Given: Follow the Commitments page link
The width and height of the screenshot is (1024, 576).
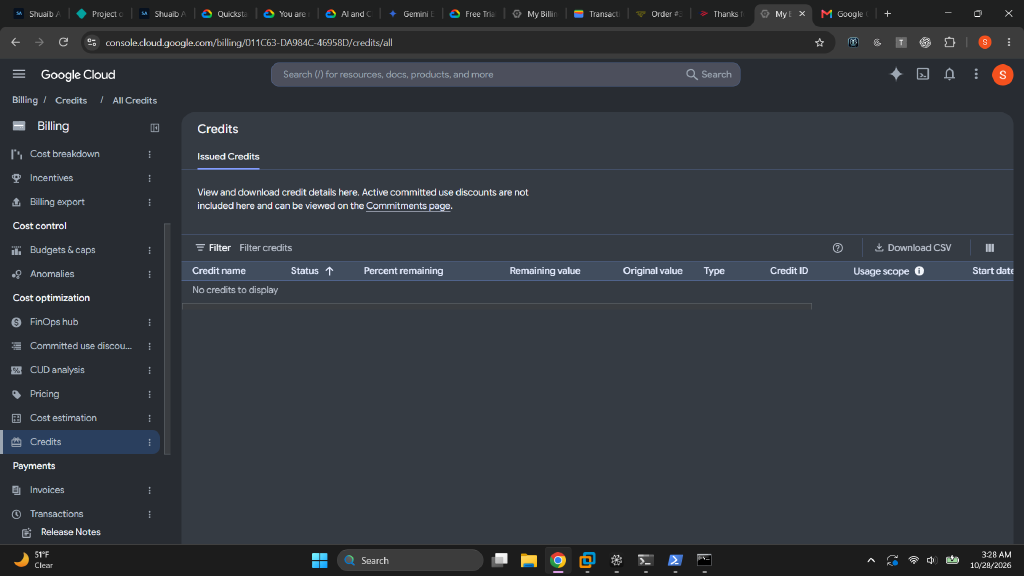Looking at the screenshot, I should (x=408, y=206).
